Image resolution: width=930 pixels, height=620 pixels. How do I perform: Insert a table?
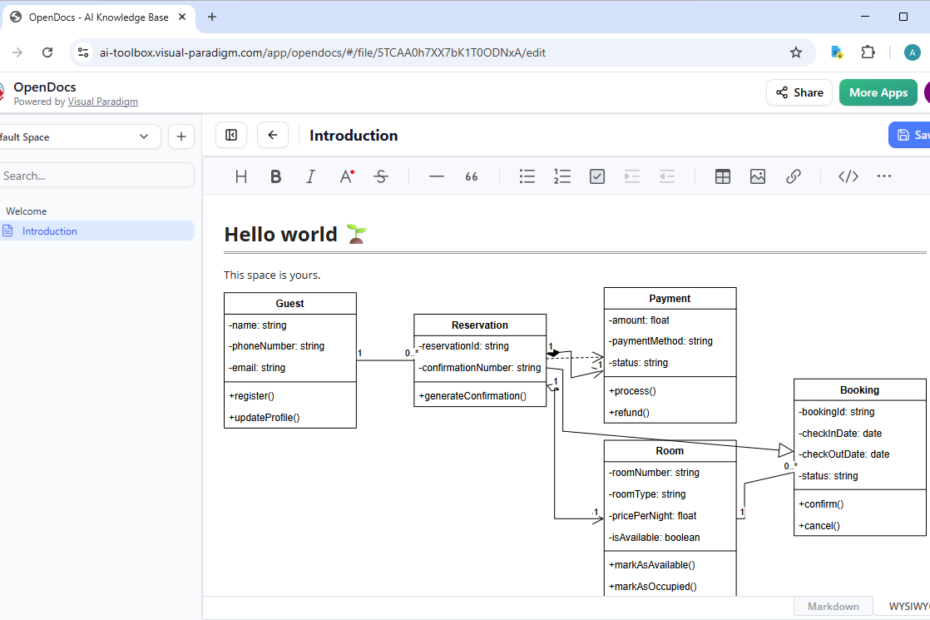point(722,177)
